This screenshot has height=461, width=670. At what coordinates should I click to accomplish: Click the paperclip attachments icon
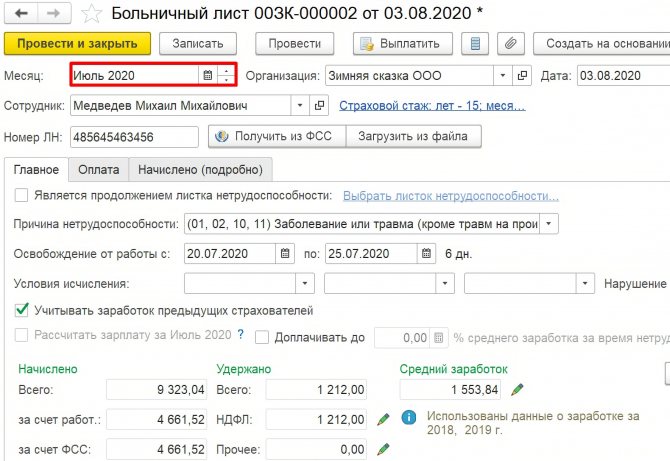coord(511,44)
